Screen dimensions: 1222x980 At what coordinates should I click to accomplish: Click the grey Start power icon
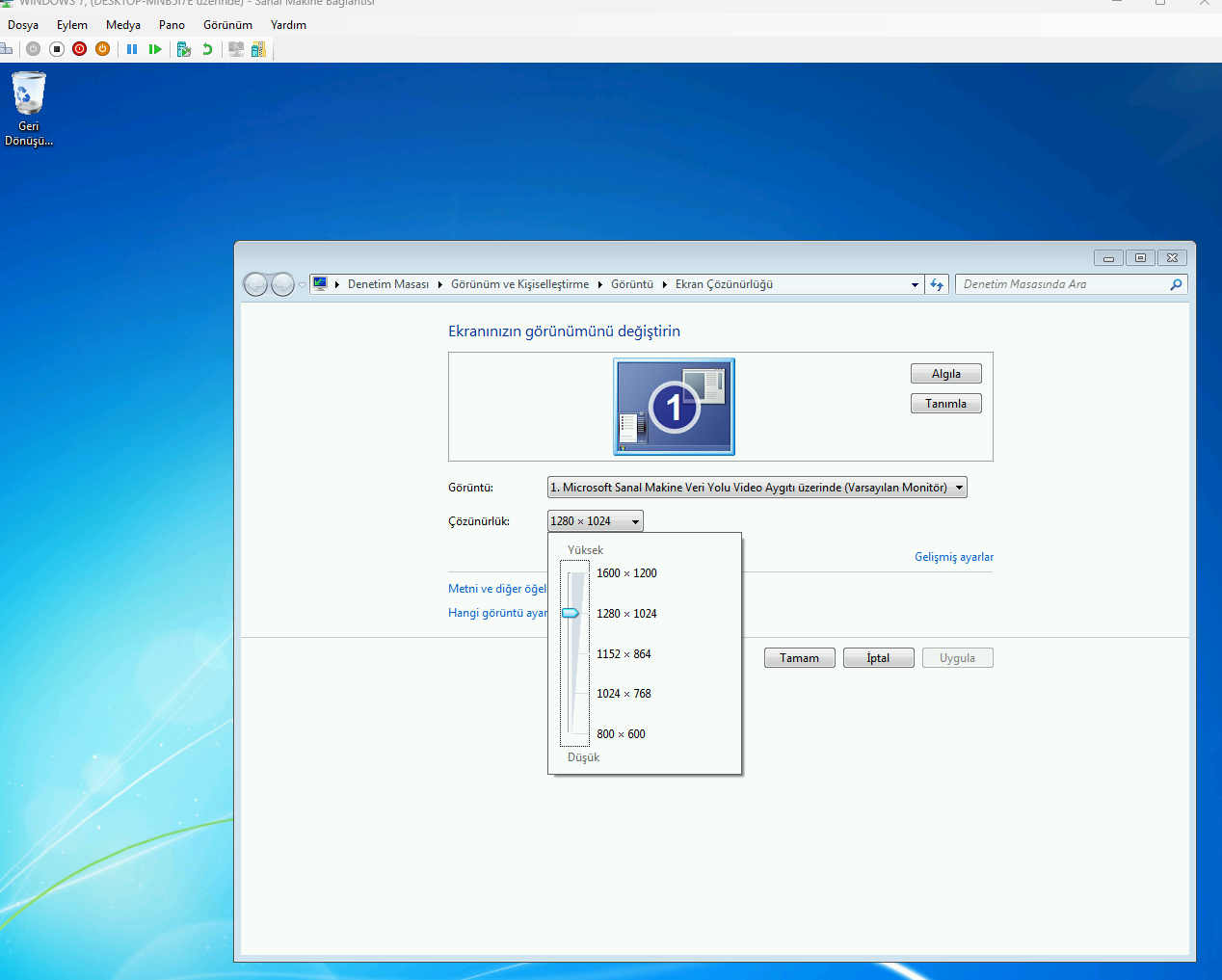pyautogui.click(x=34, y=49)
